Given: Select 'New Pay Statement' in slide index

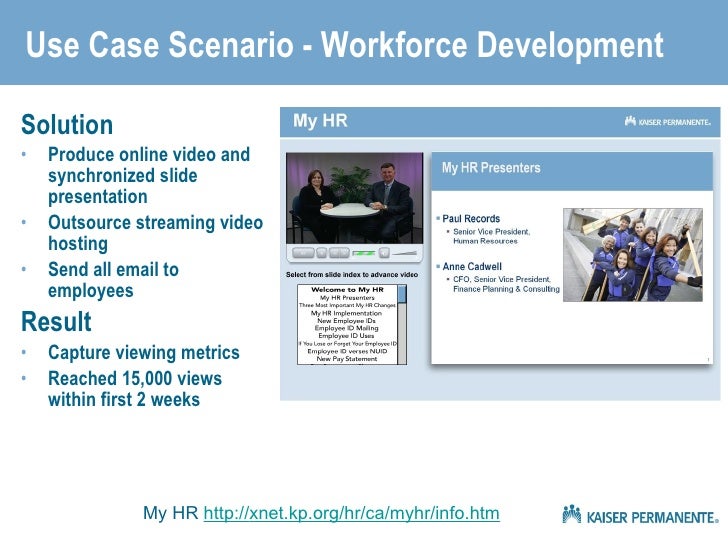Looking at the screenshot, I should (347, 358).
